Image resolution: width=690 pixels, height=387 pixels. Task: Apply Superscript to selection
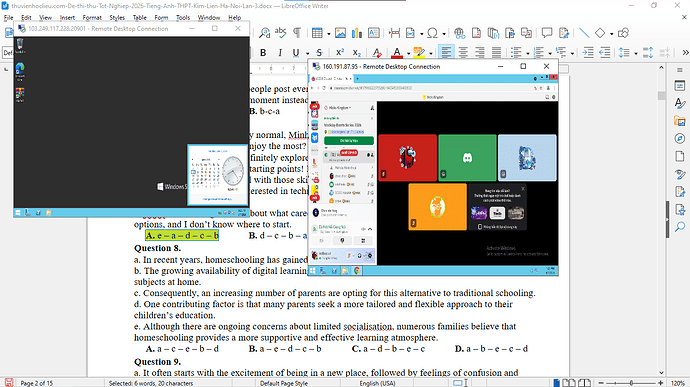[x=340, y=53]
